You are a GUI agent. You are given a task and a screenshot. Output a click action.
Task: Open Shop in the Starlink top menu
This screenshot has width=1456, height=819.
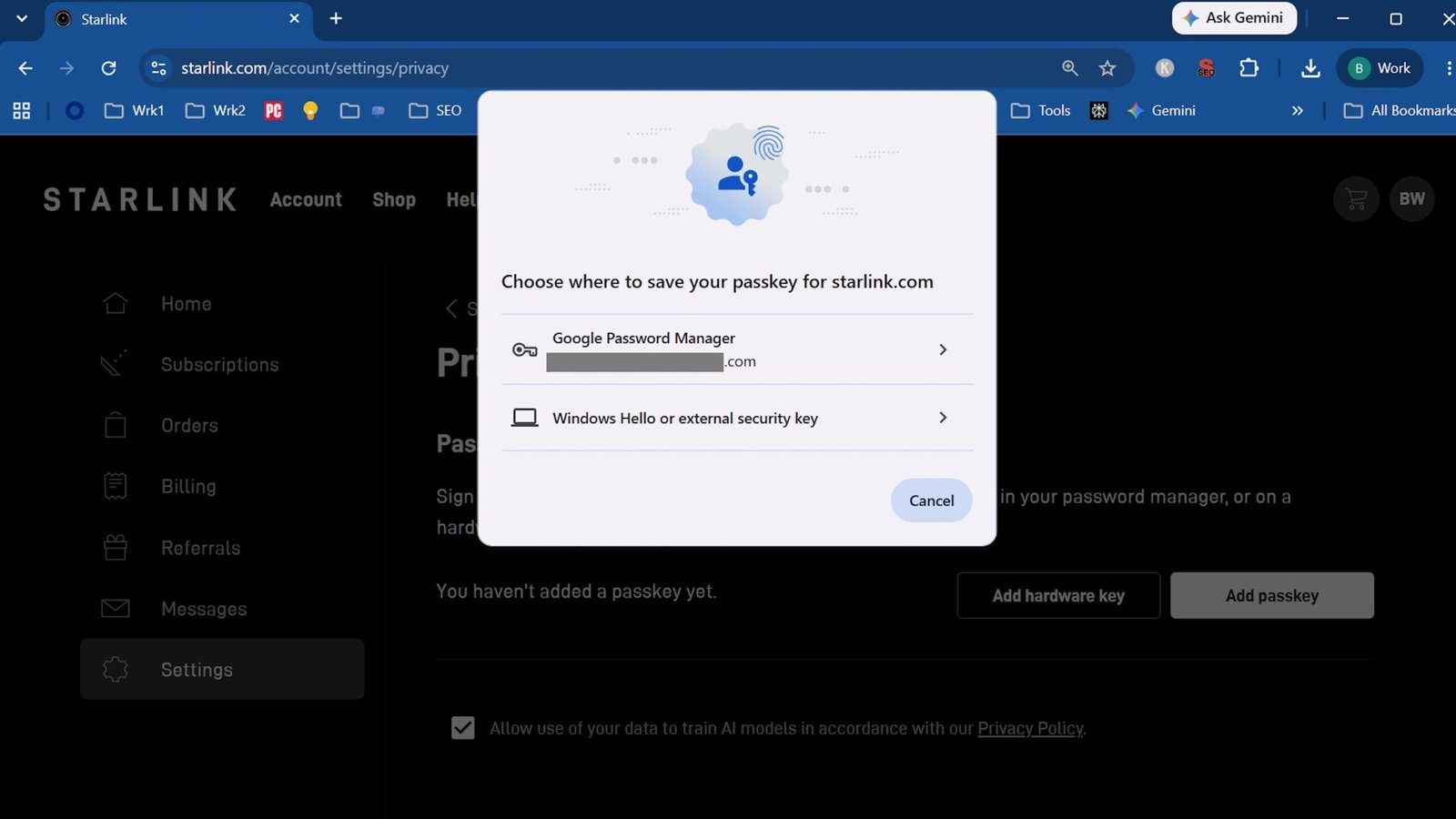click(x=394, y=199)
